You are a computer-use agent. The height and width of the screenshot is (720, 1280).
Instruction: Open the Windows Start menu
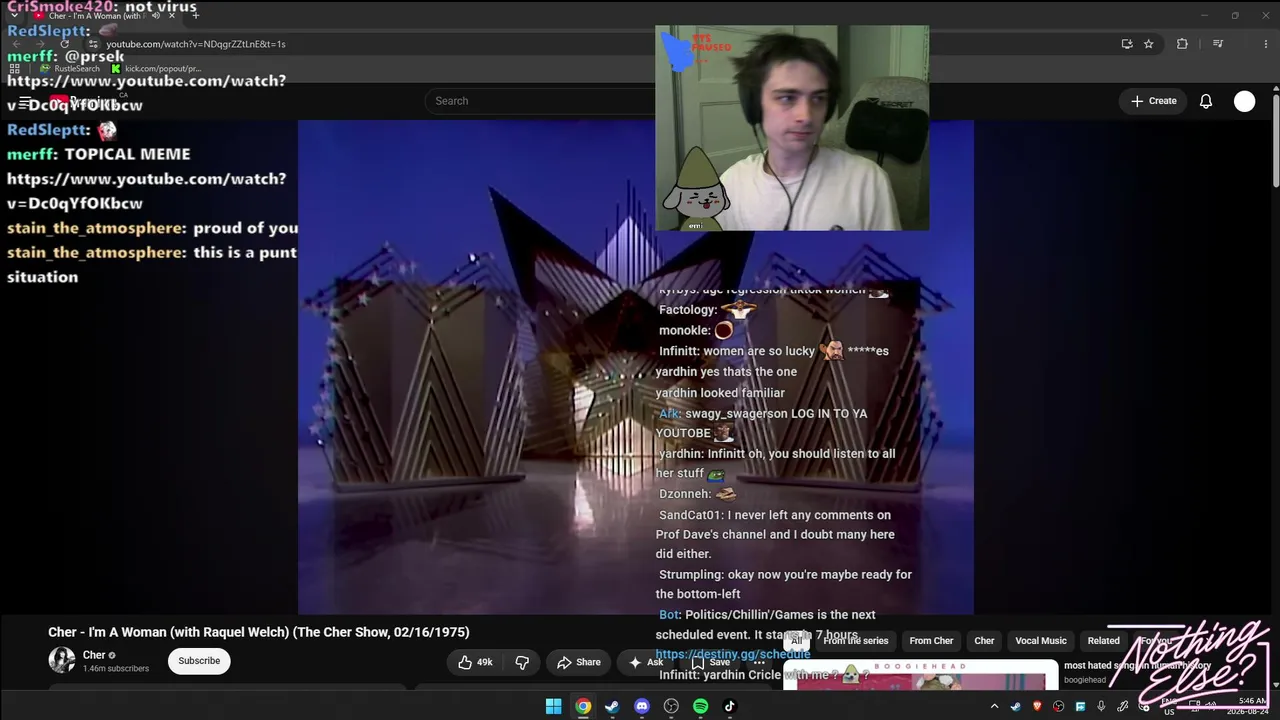pyautogui.click(x=554, y=706)
